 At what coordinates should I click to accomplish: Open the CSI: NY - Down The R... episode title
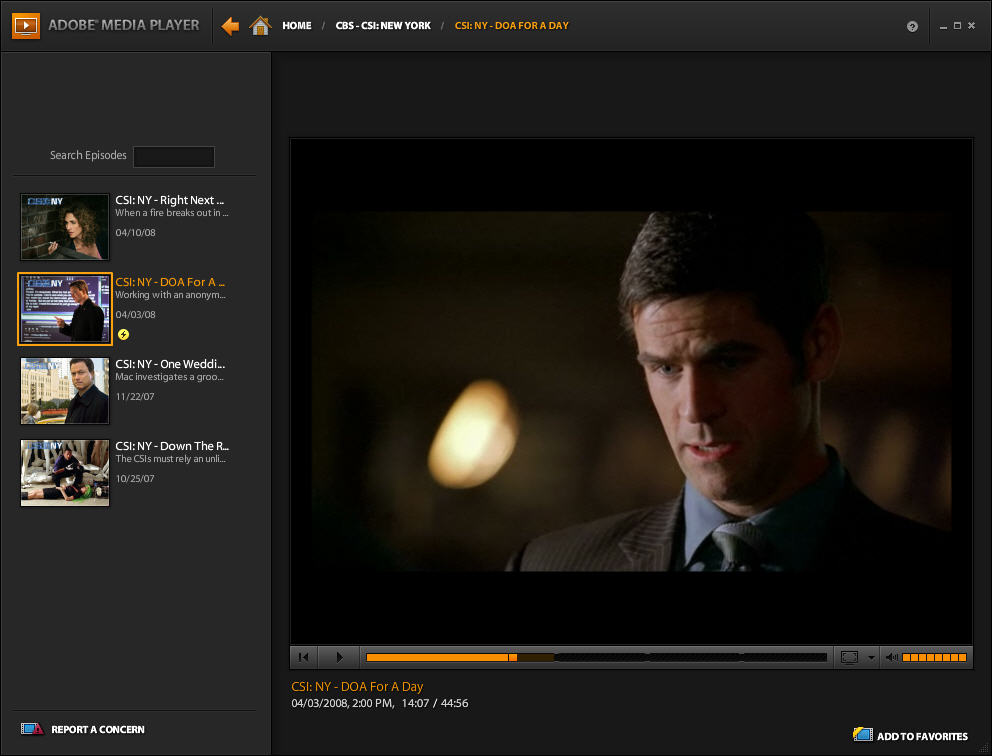pos(172,446)
